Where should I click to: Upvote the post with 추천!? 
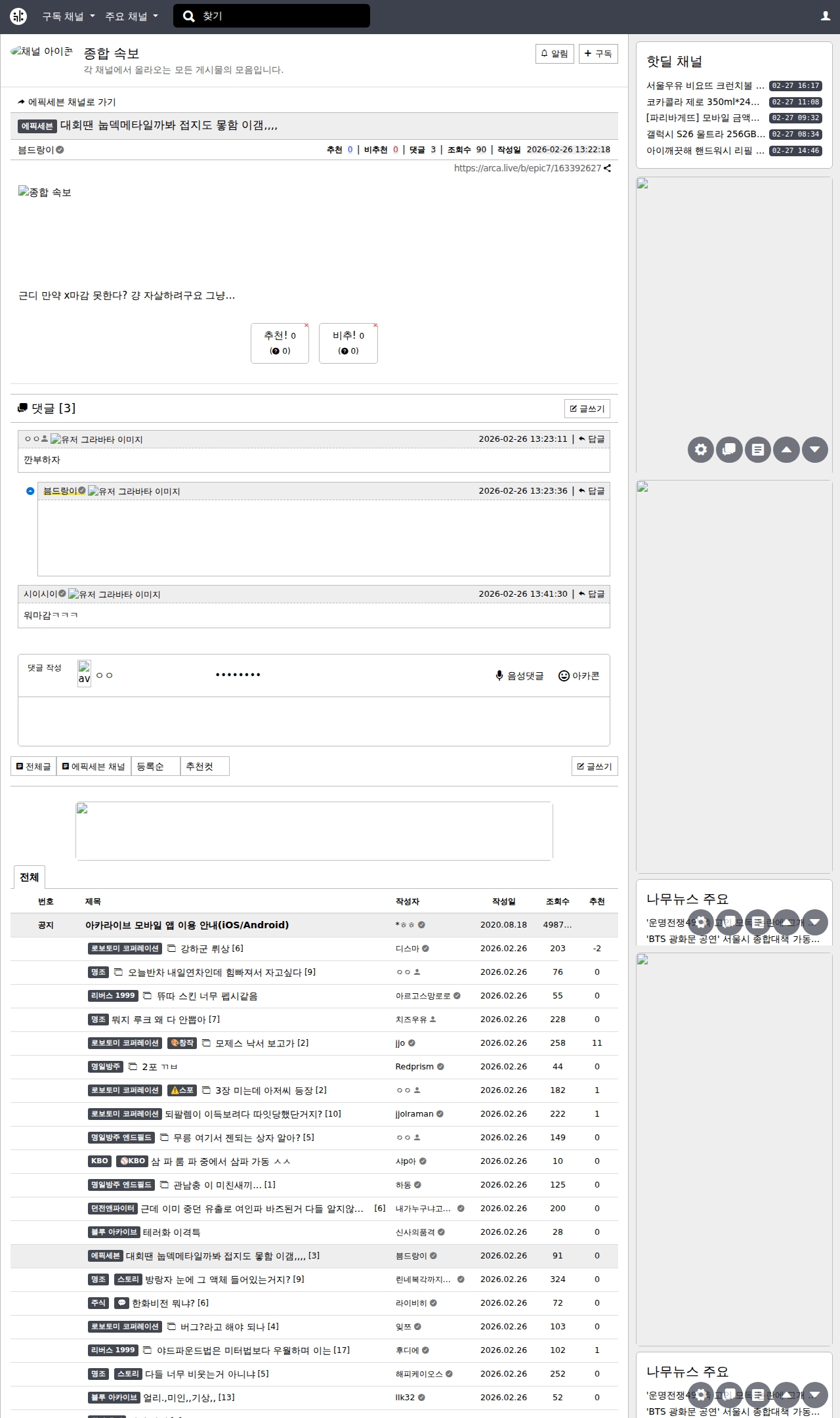pos(280,343)
